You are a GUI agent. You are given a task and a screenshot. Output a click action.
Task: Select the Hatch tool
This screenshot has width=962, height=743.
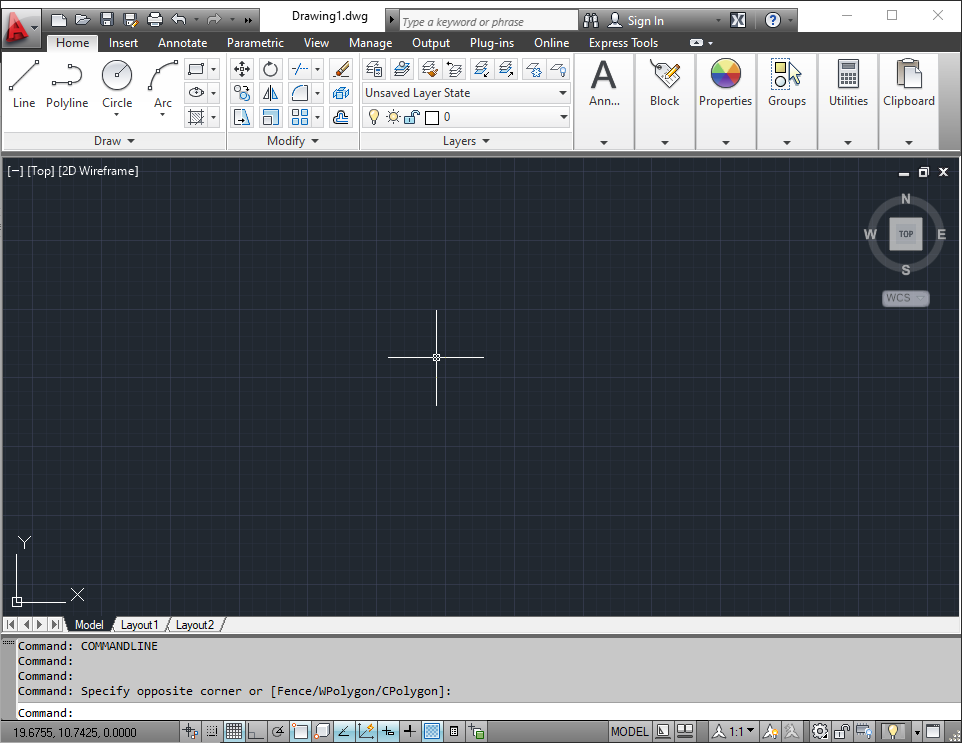click(x=196, y=117)
